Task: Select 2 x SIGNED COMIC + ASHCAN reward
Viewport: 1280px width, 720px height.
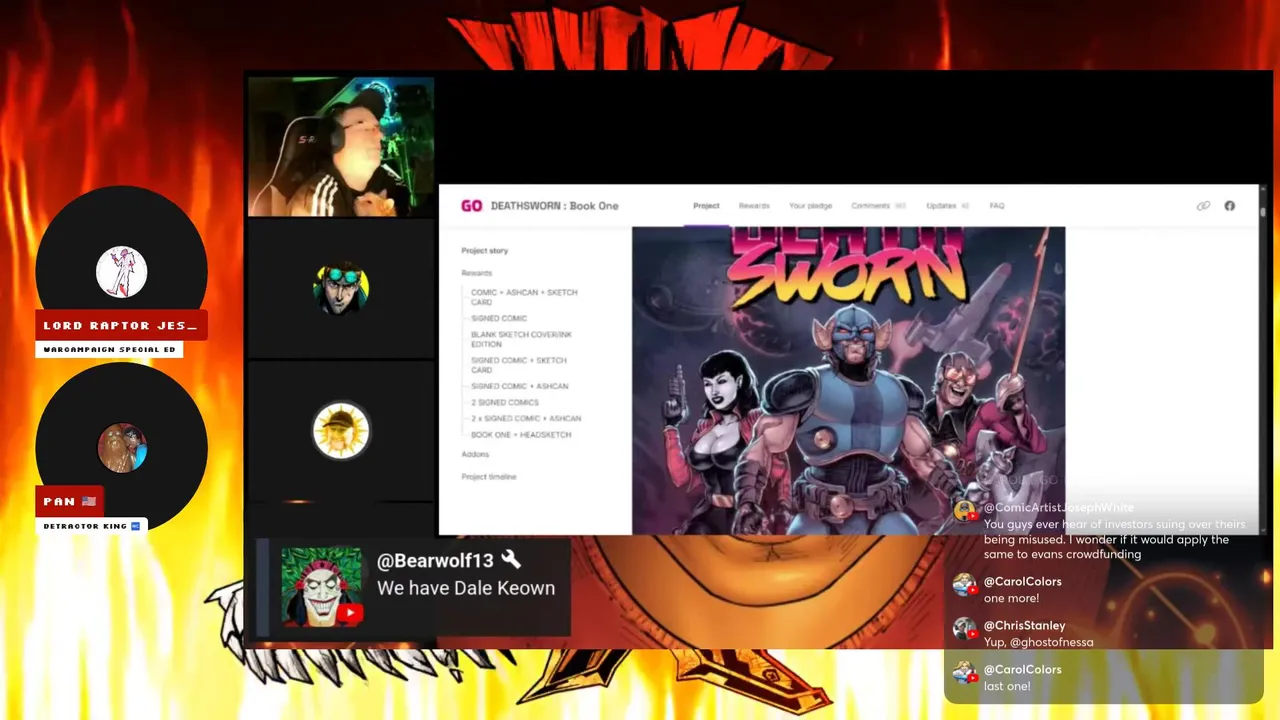Action: coord(526,418)
